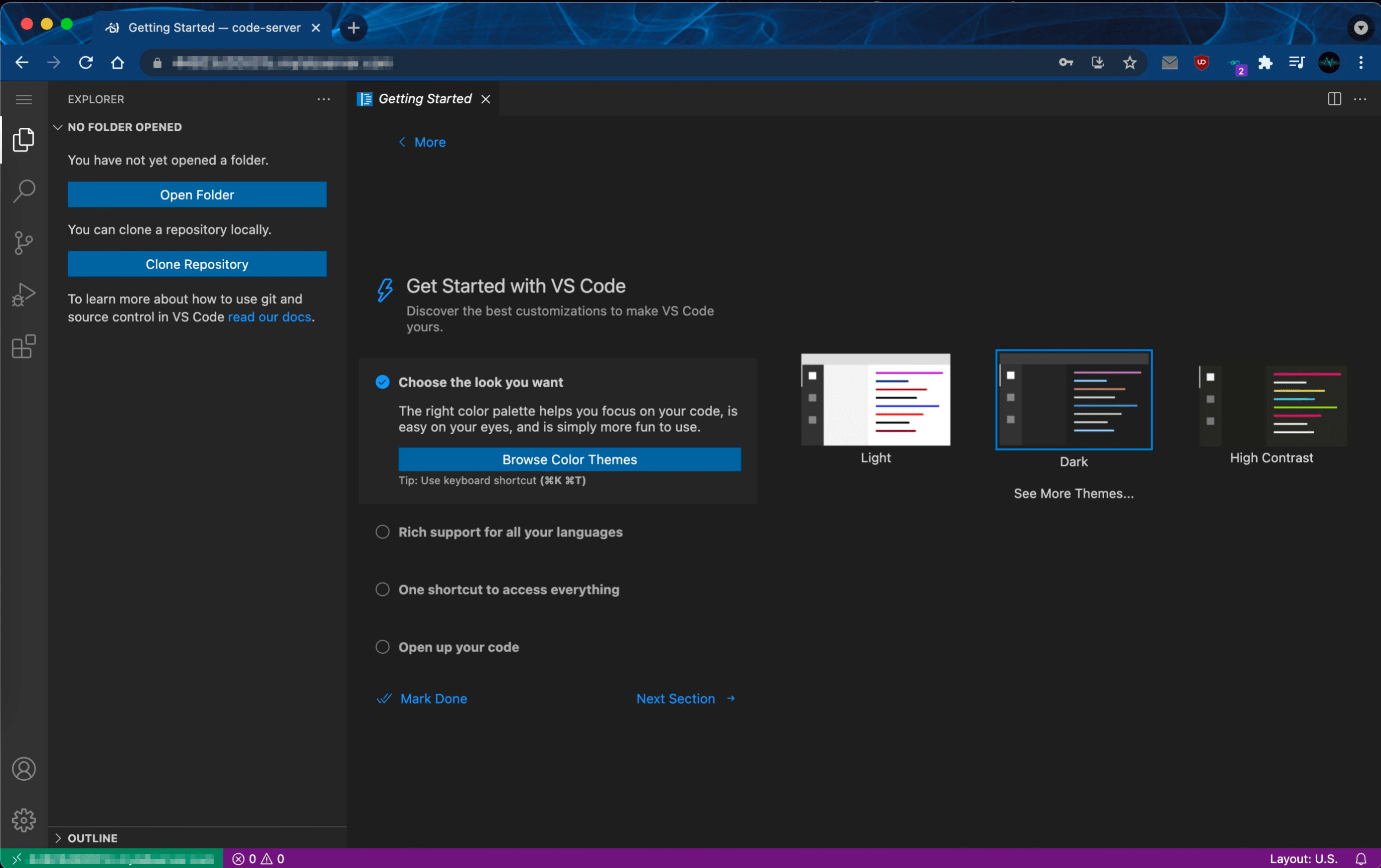This screenshot has height=868, width=1381.
Task: Bookmark this page with star icon
Action: click(1129, 63)
